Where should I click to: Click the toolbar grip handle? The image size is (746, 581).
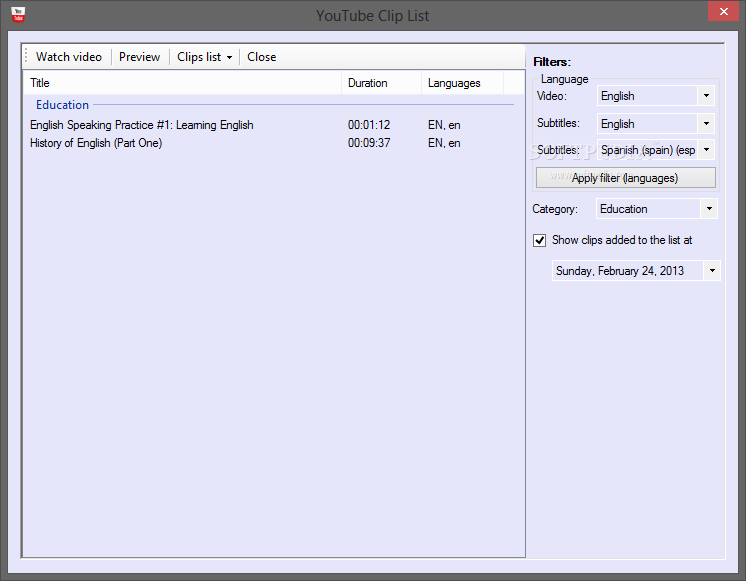(x=26, y=57)
